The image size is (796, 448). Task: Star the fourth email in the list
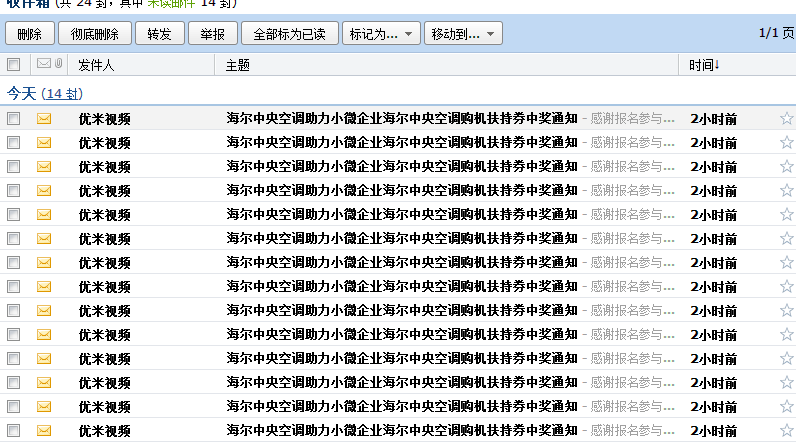pos(786,190)
